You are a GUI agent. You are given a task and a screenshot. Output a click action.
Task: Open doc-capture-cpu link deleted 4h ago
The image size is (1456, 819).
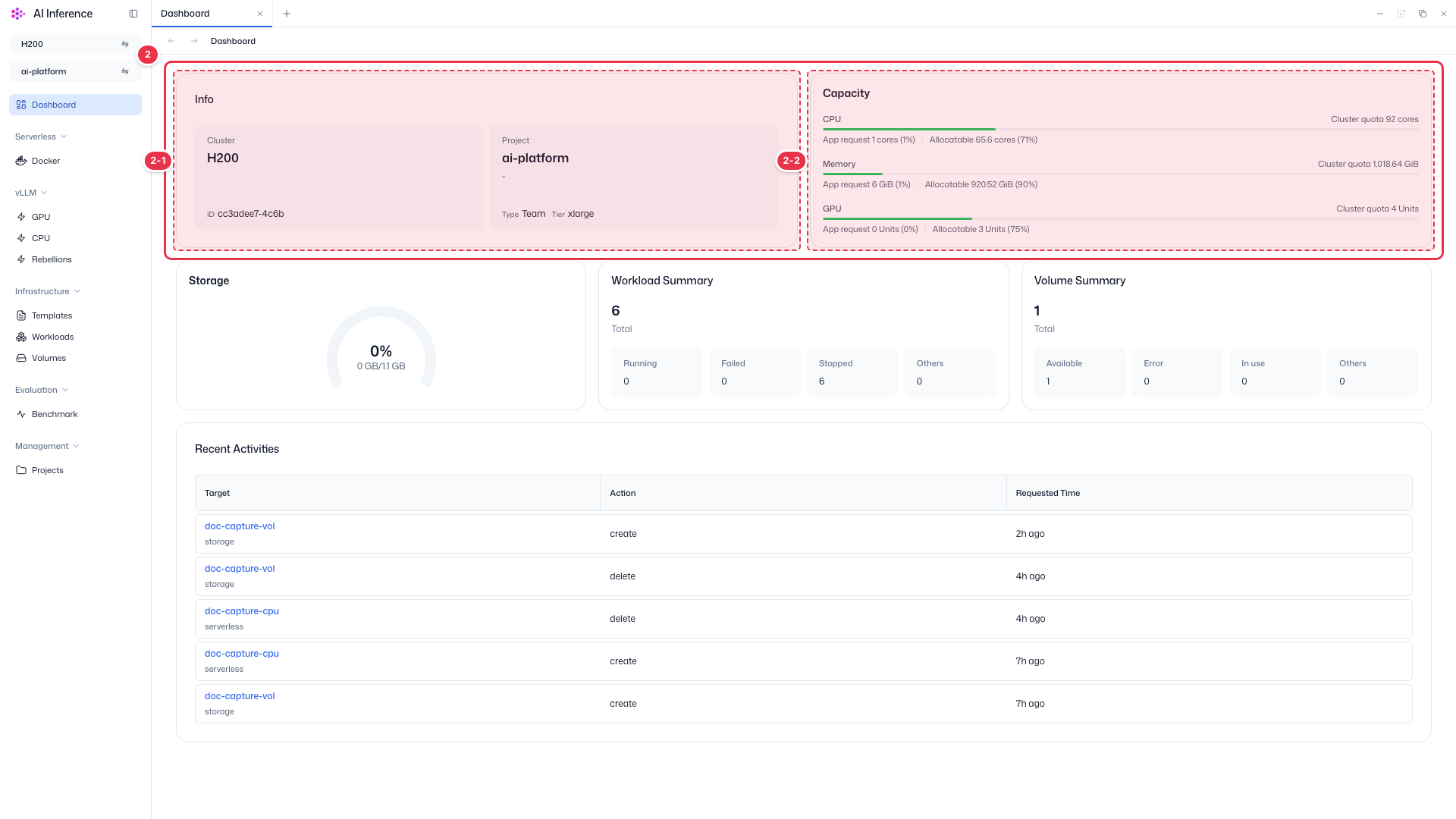point(242,611)
